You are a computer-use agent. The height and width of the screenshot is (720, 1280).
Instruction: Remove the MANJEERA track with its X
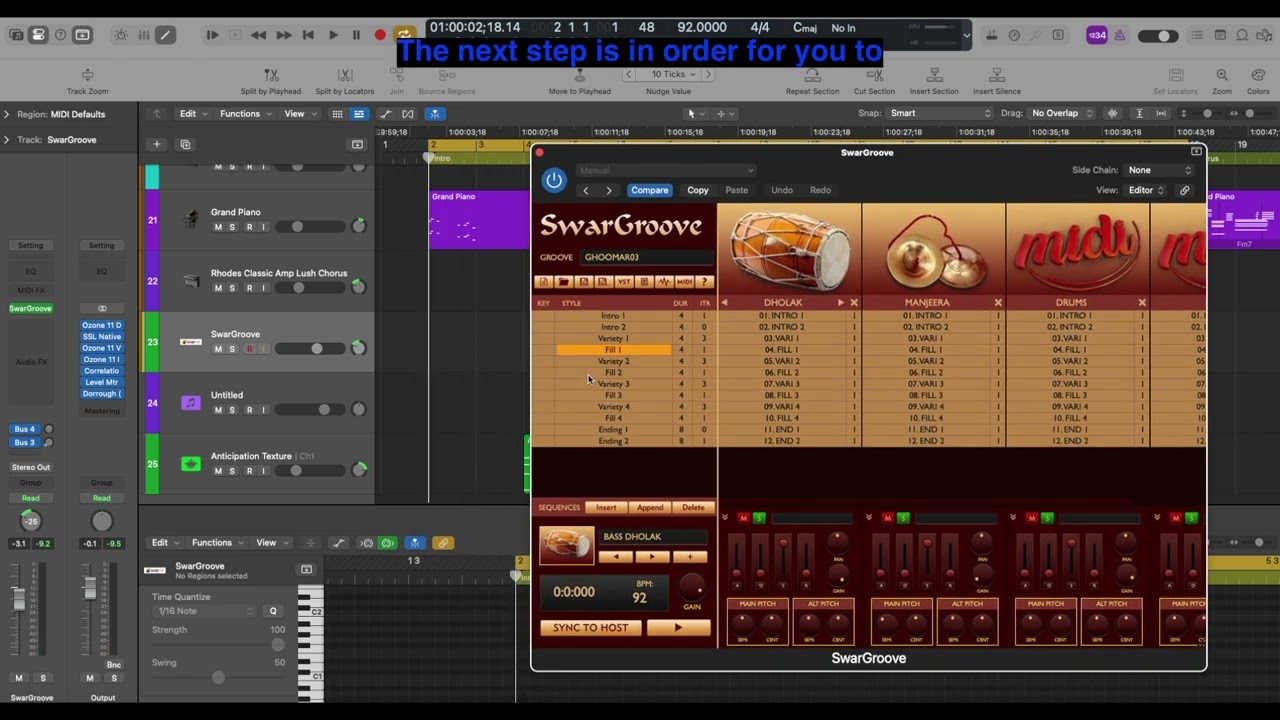997,302
